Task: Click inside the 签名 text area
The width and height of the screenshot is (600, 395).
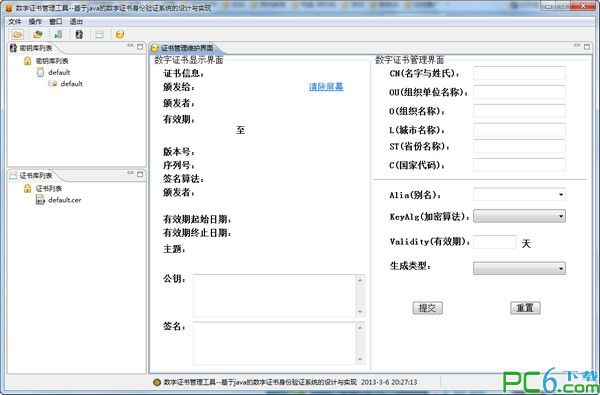Action: pyautogui.click(x=275, y=343)
